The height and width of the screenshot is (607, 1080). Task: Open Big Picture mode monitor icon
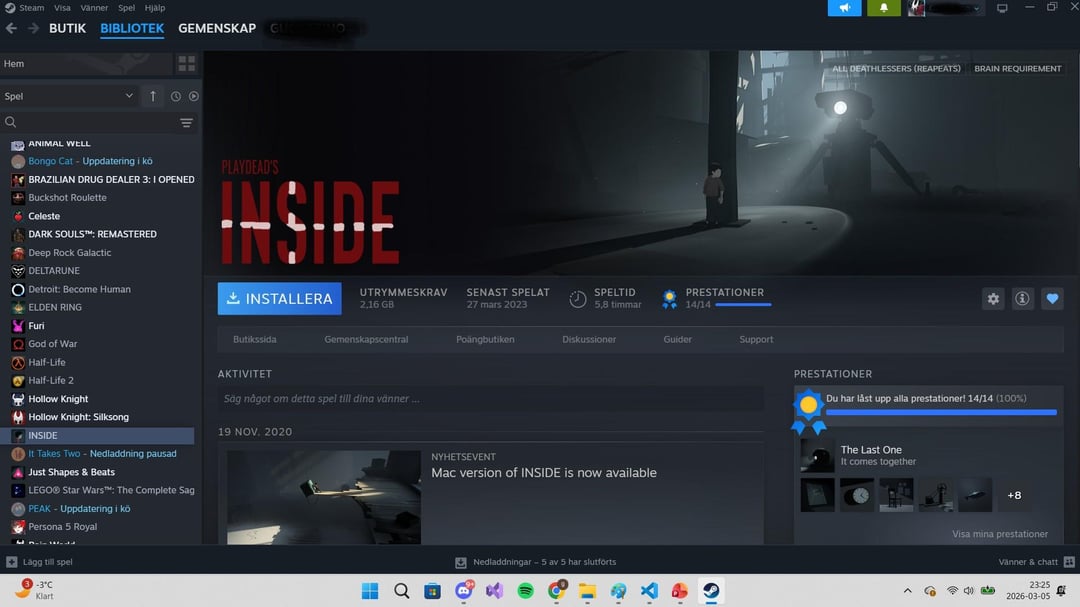click(x=1002, y=8)
